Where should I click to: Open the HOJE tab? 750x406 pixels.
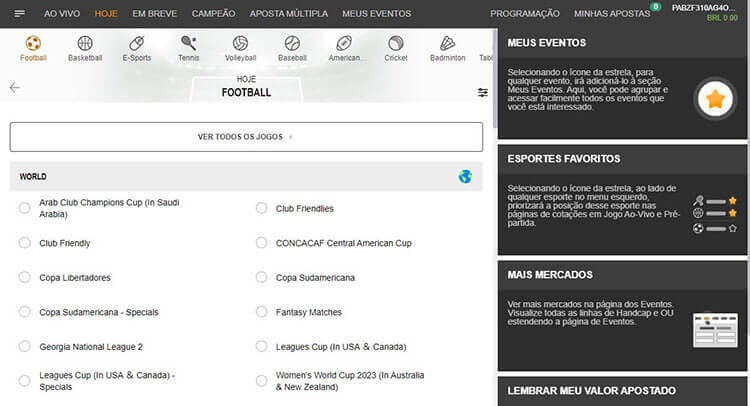coord(106,13)
